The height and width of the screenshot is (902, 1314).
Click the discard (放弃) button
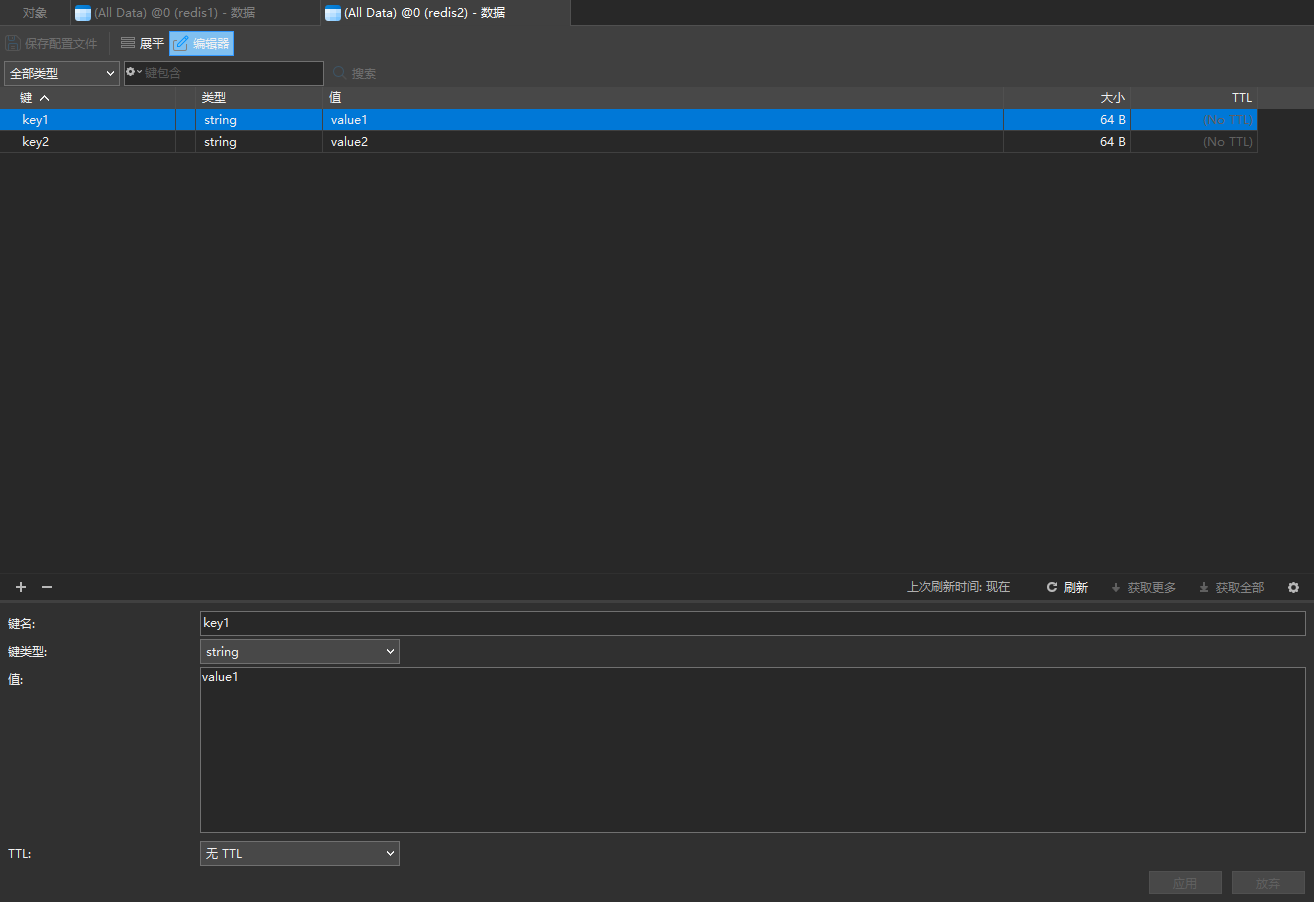[1267, 883]
